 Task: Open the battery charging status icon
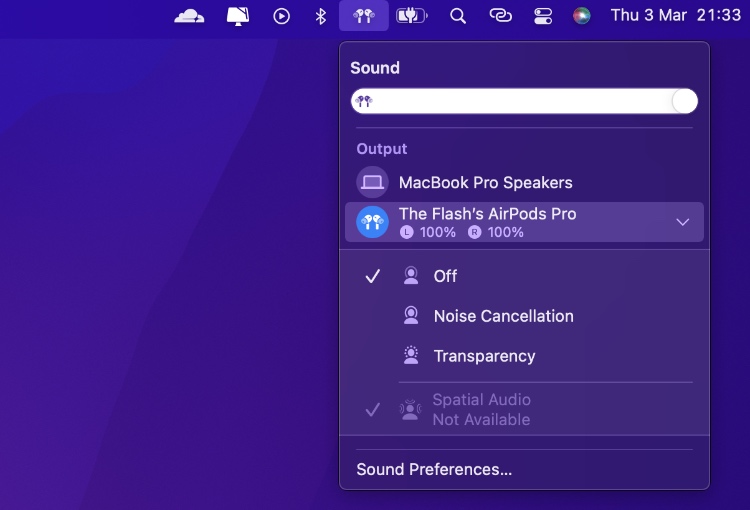click(411, 16)
